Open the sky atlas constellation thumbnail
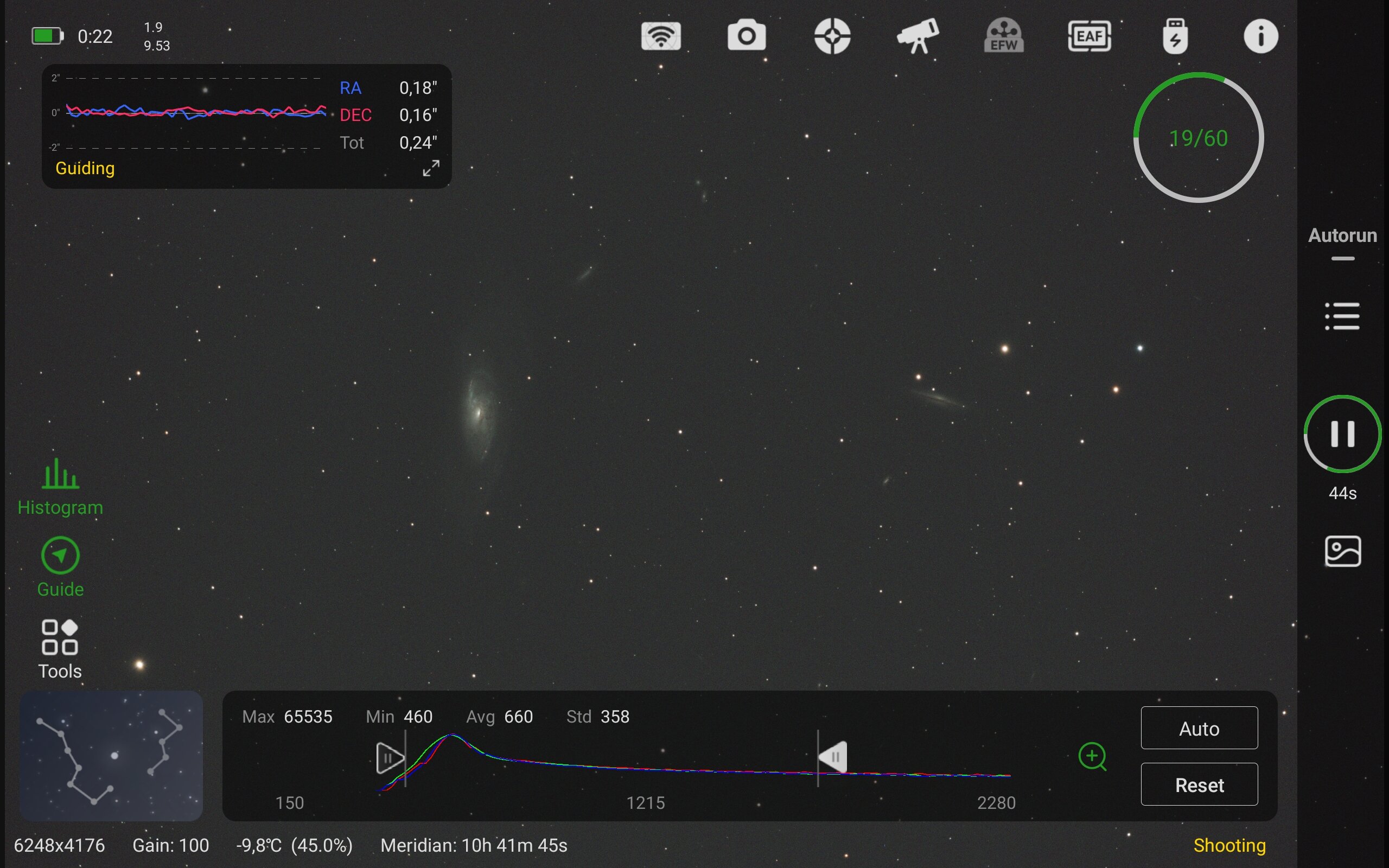This screenshot has height=868, width=1389. click(x=111, y=756)
